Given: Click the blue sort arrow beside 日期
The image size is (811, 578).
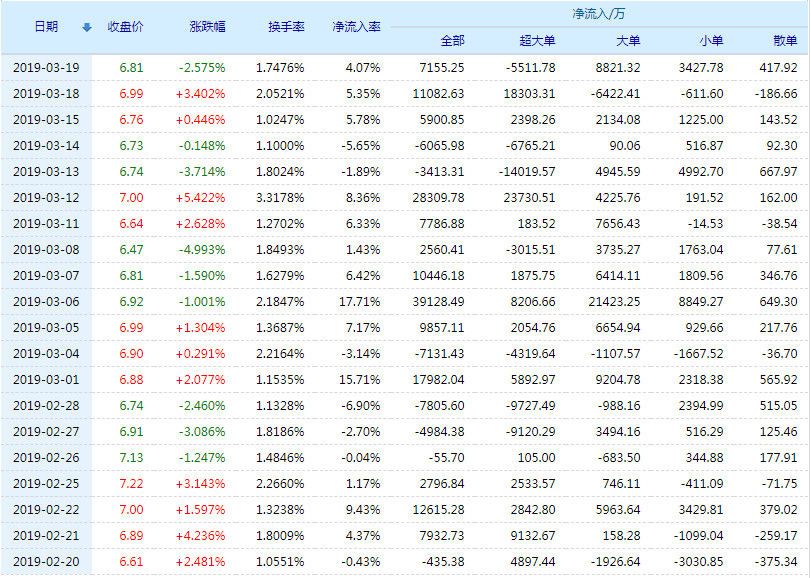Looking at the screenshot, I should click(86, 28).
